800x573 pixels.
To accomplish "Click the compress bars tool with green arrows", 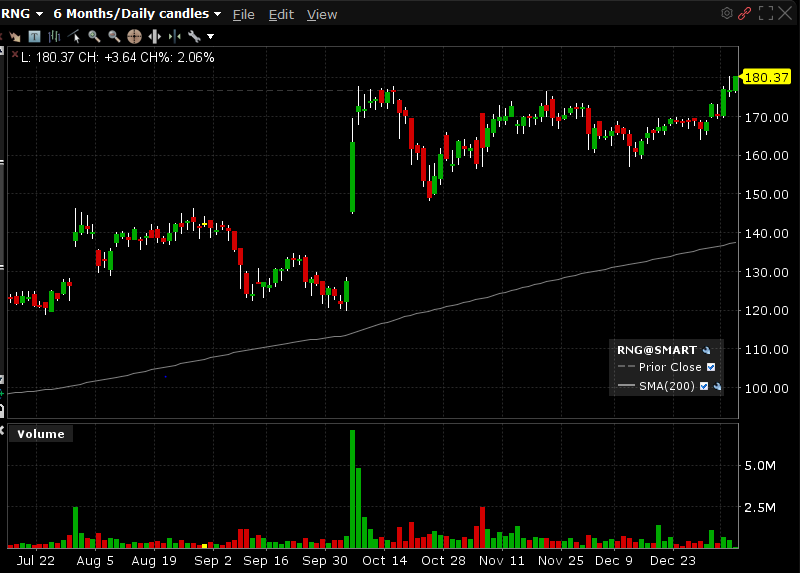I will (x=174, y=36).
